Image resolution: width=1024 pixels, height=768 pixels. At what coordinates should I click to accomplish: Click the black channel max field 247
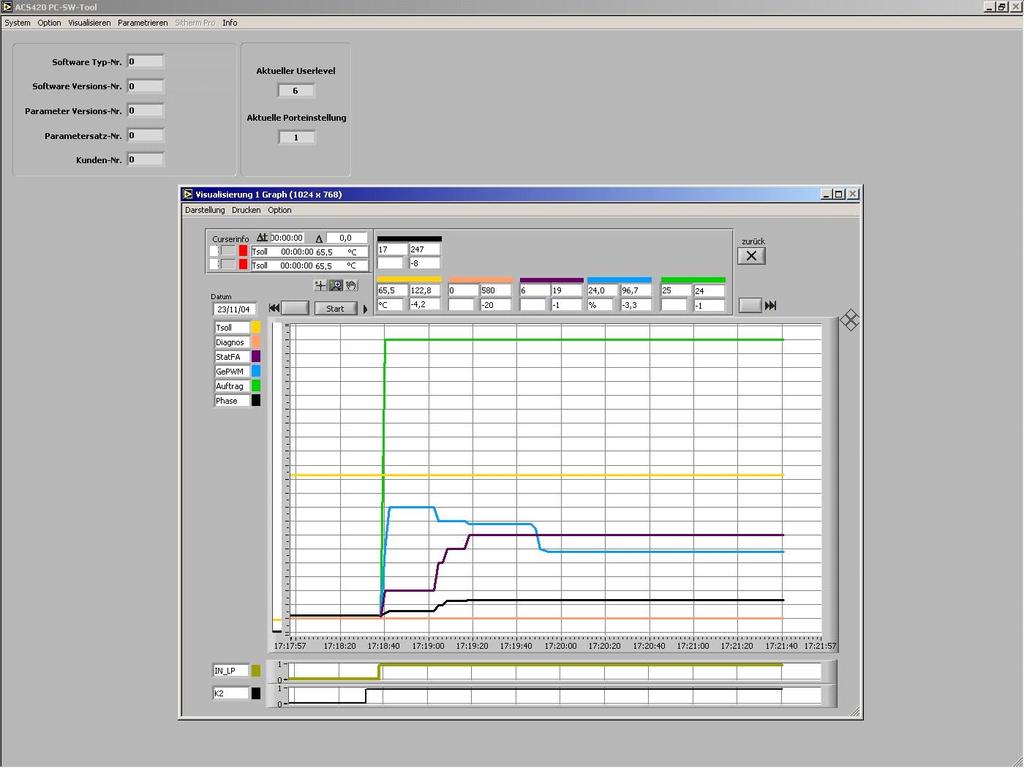point(424,249)
